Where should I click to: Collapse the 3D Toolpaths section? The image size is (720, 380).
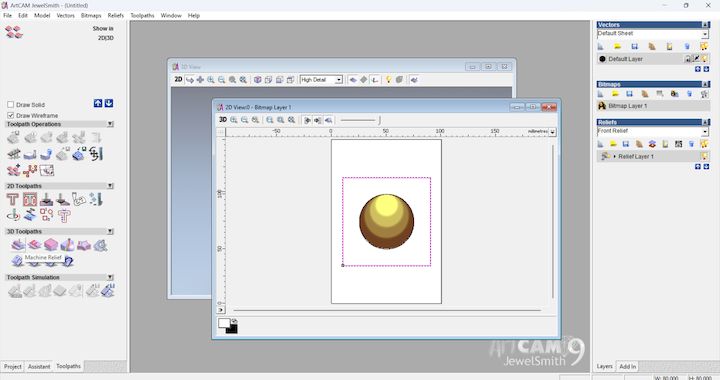(110, 231)
